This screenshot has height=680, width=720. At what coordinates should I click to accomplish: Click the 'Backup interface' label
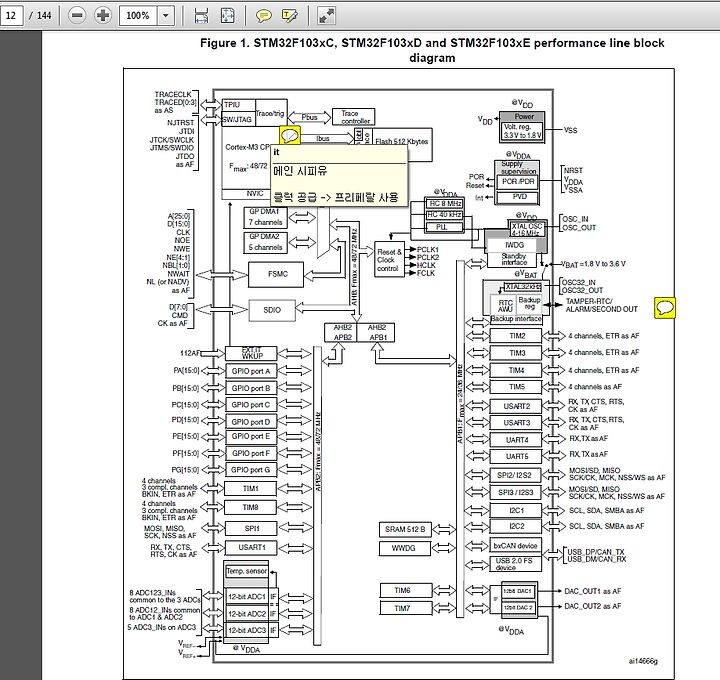[x=515, y=318]
